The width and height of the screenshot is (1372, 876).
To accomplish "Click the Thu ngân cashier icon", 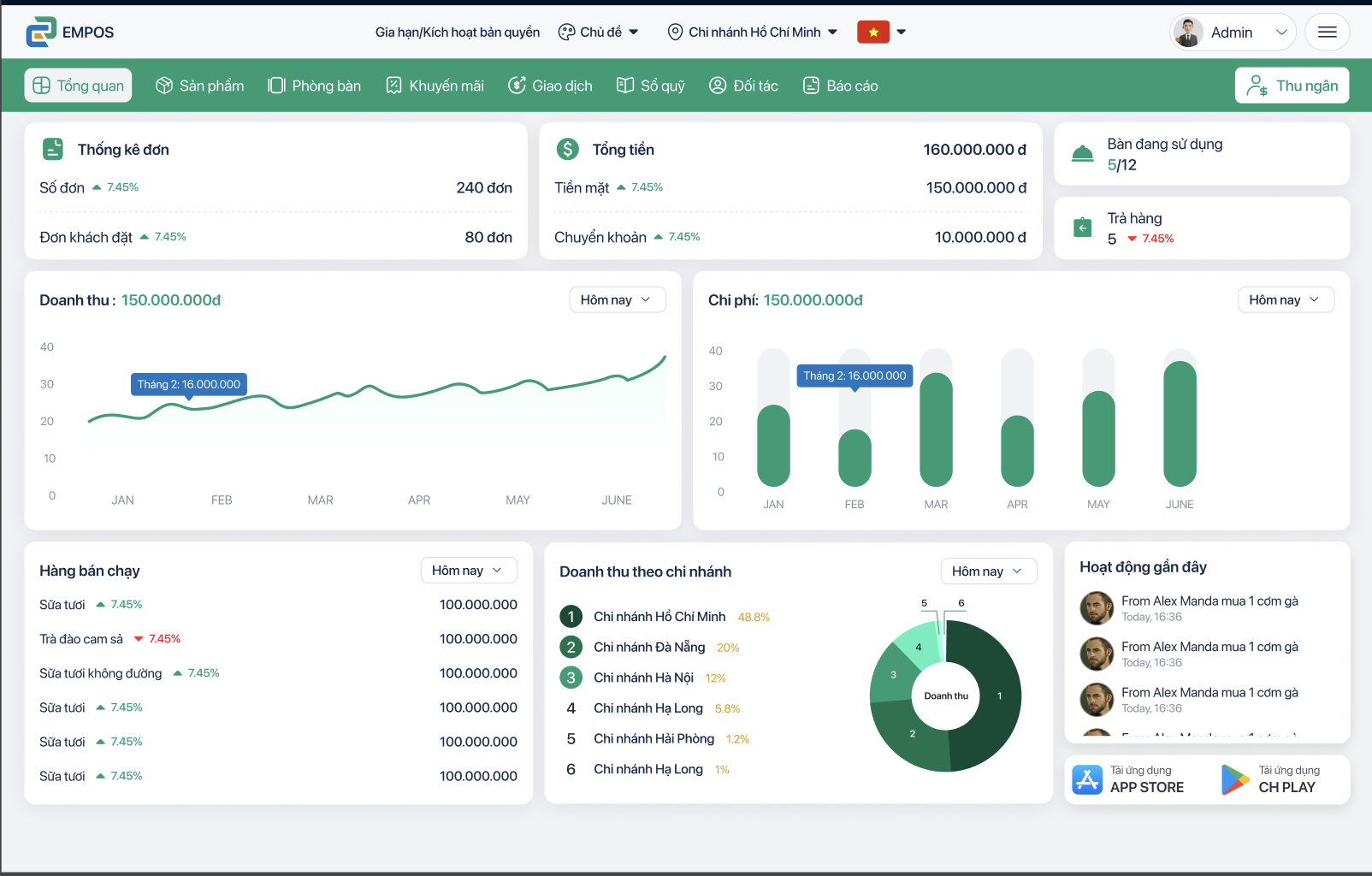I will click(x=1257, y=86).
